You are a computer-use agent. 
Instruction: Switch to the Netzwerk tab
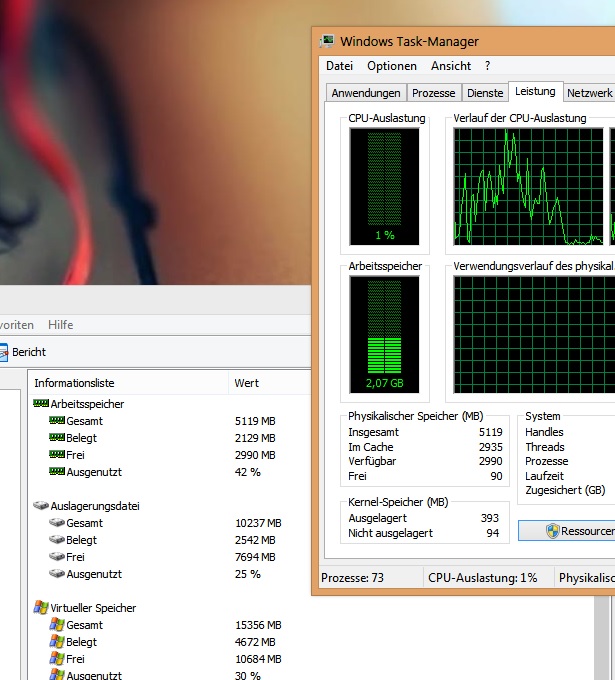point(589,93)
